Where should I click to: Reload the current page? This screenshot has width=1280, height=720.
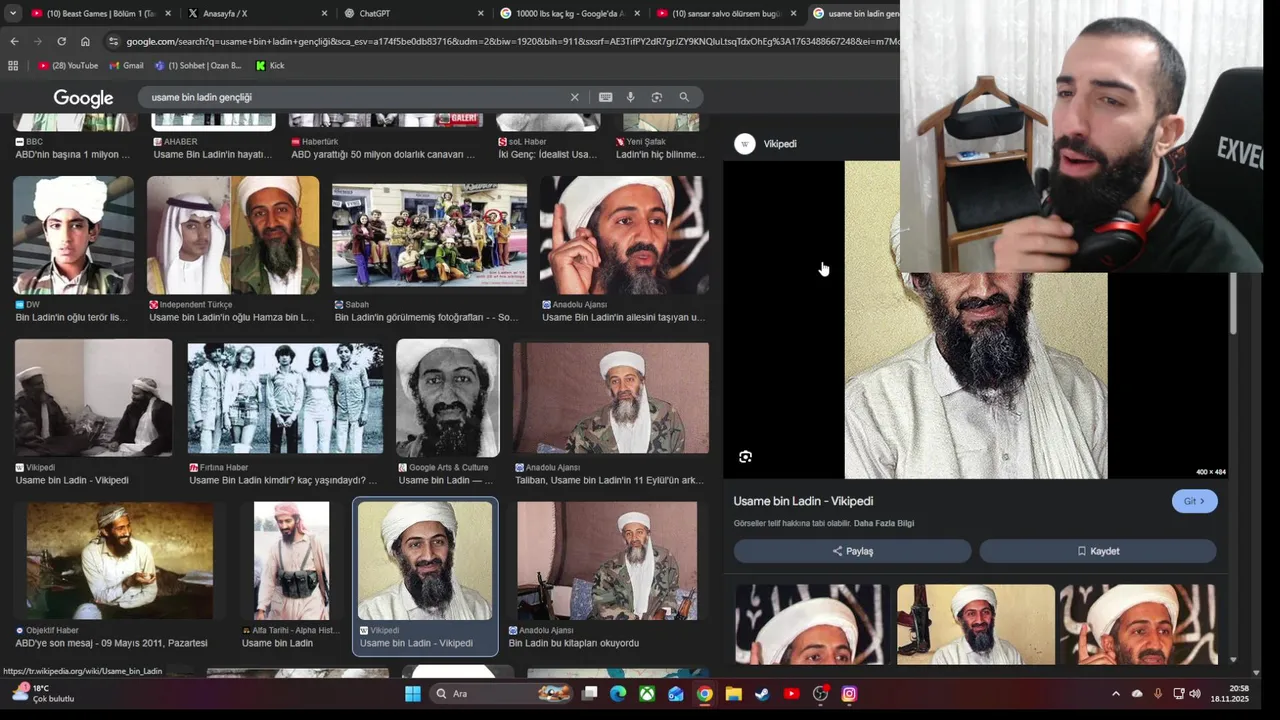click(61, 41)
